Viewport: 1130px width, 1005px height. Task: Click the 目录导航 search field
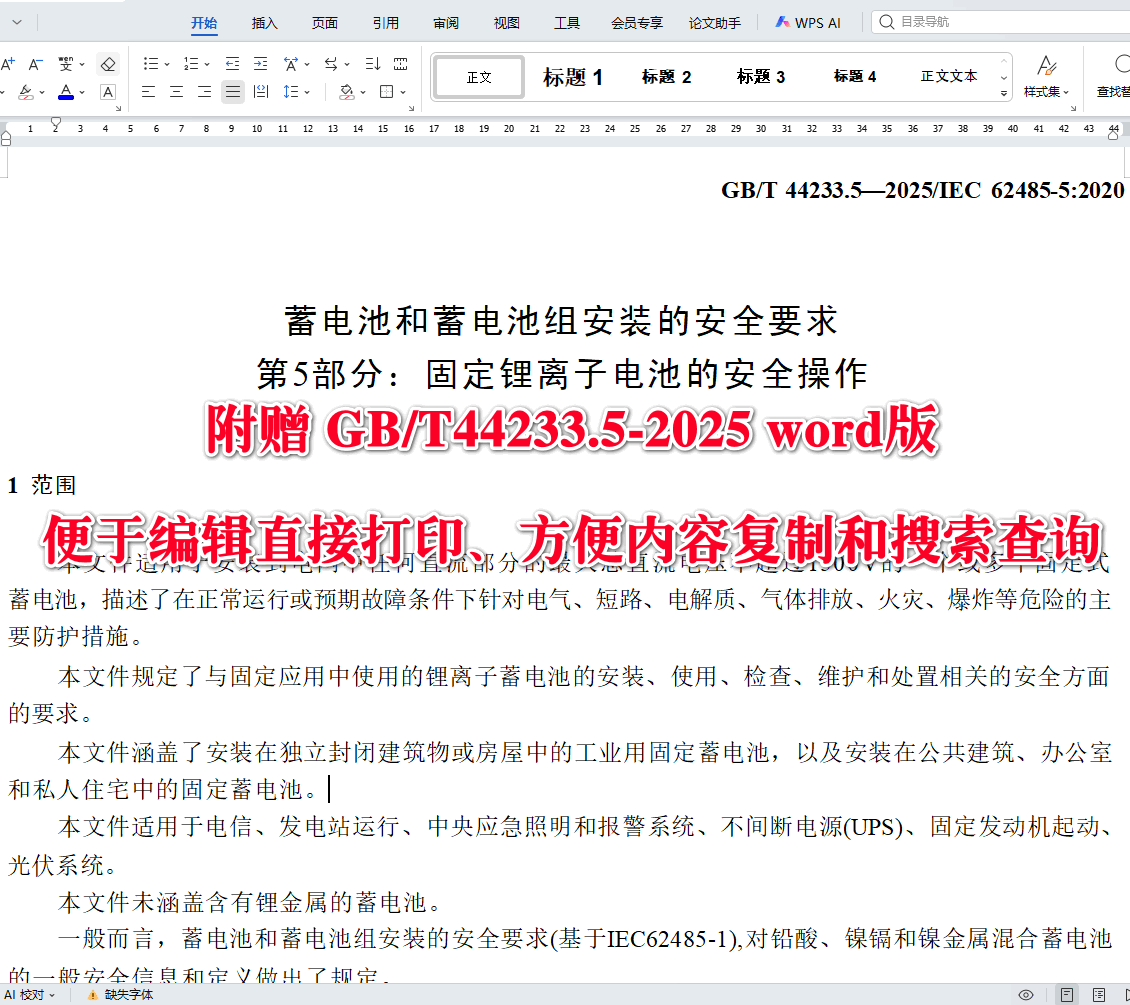[1000, 22]
